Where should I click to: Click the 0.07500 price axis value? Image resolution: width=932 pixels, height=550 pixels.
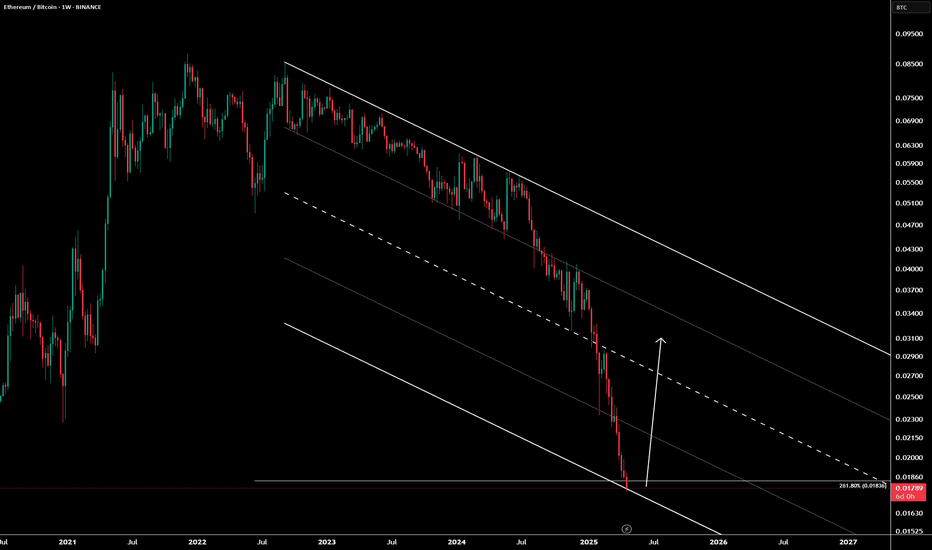909,98
